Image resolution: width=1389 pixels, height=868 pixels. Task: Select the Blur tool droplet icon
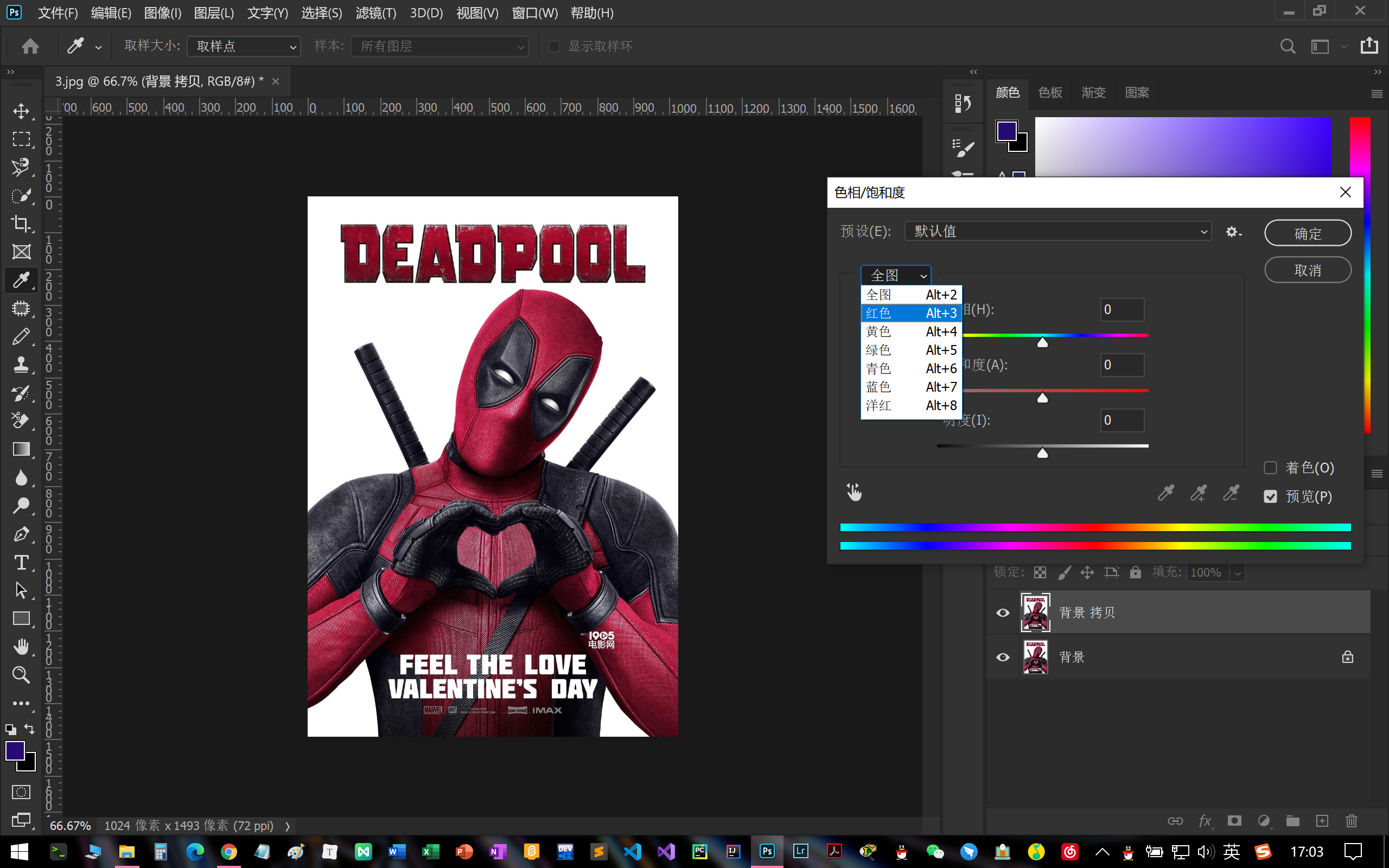tap(21, 477)
